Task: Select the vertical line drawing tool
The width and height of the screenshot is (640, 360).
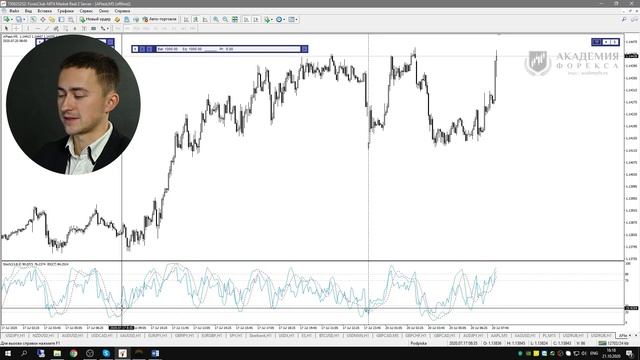Action: click(28, 28)
